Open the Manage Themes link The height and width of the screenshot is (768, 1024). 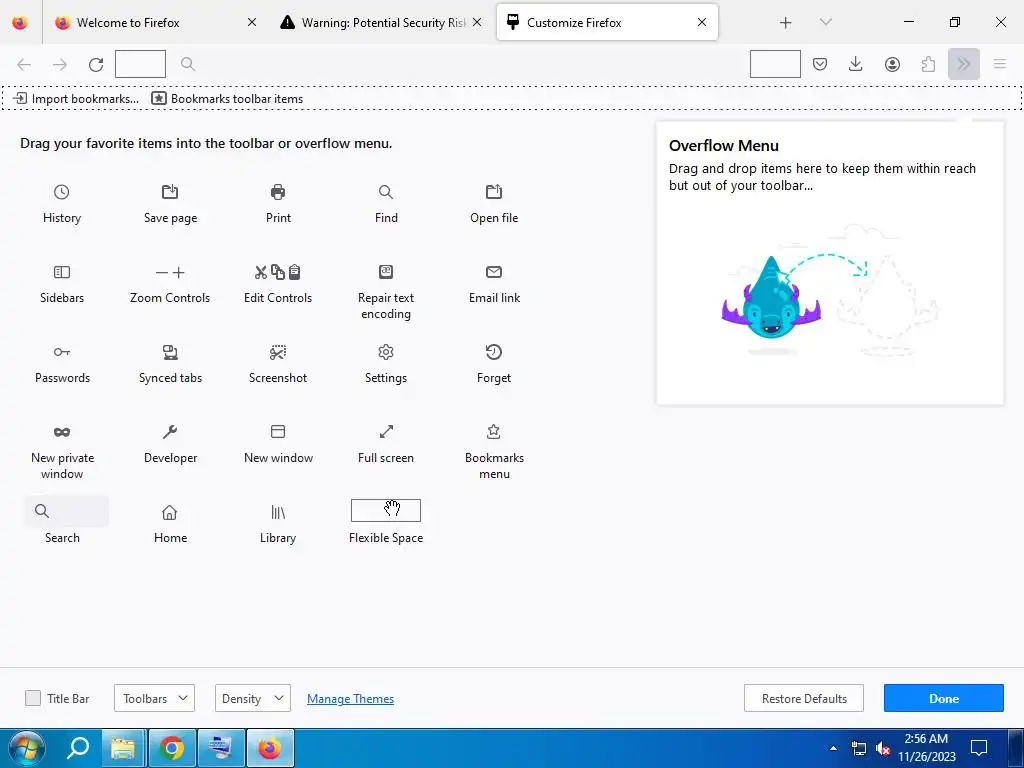(351, 699)
